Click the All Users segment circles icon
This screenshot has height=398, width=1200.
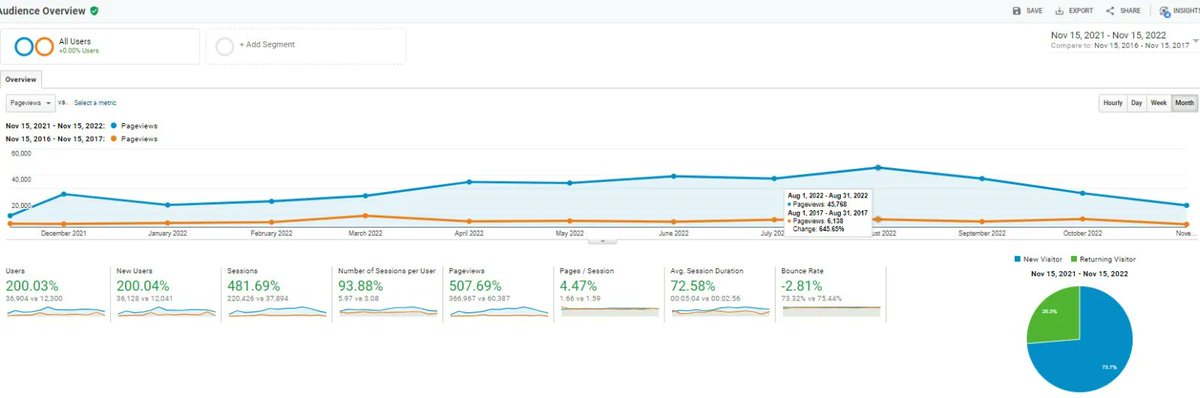[33, 46]
